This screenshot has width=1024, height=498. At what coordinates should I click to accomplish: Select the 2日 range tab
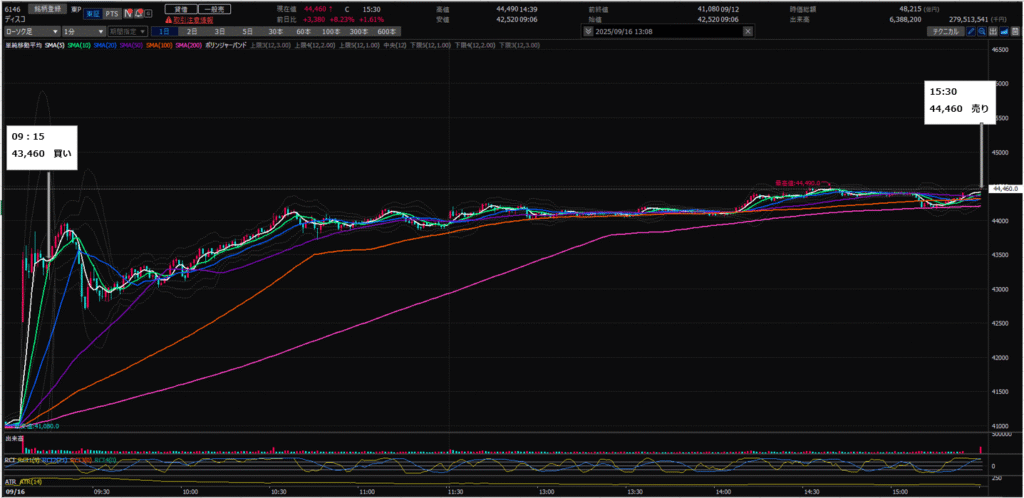point(192,31)
